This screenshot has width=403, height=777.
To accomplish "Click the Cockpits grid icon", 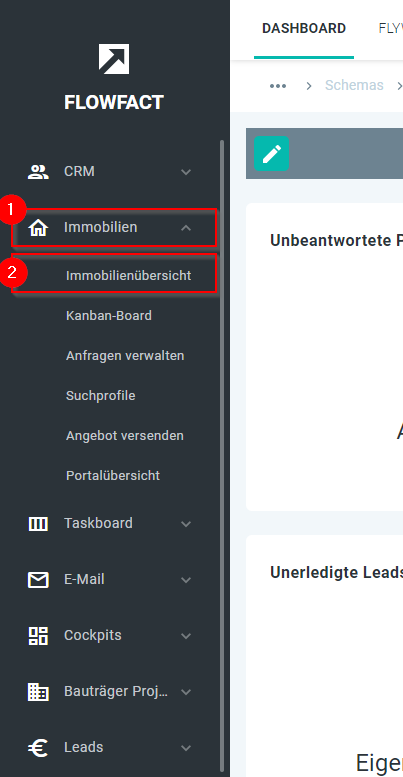I will (x=38, y=636).
